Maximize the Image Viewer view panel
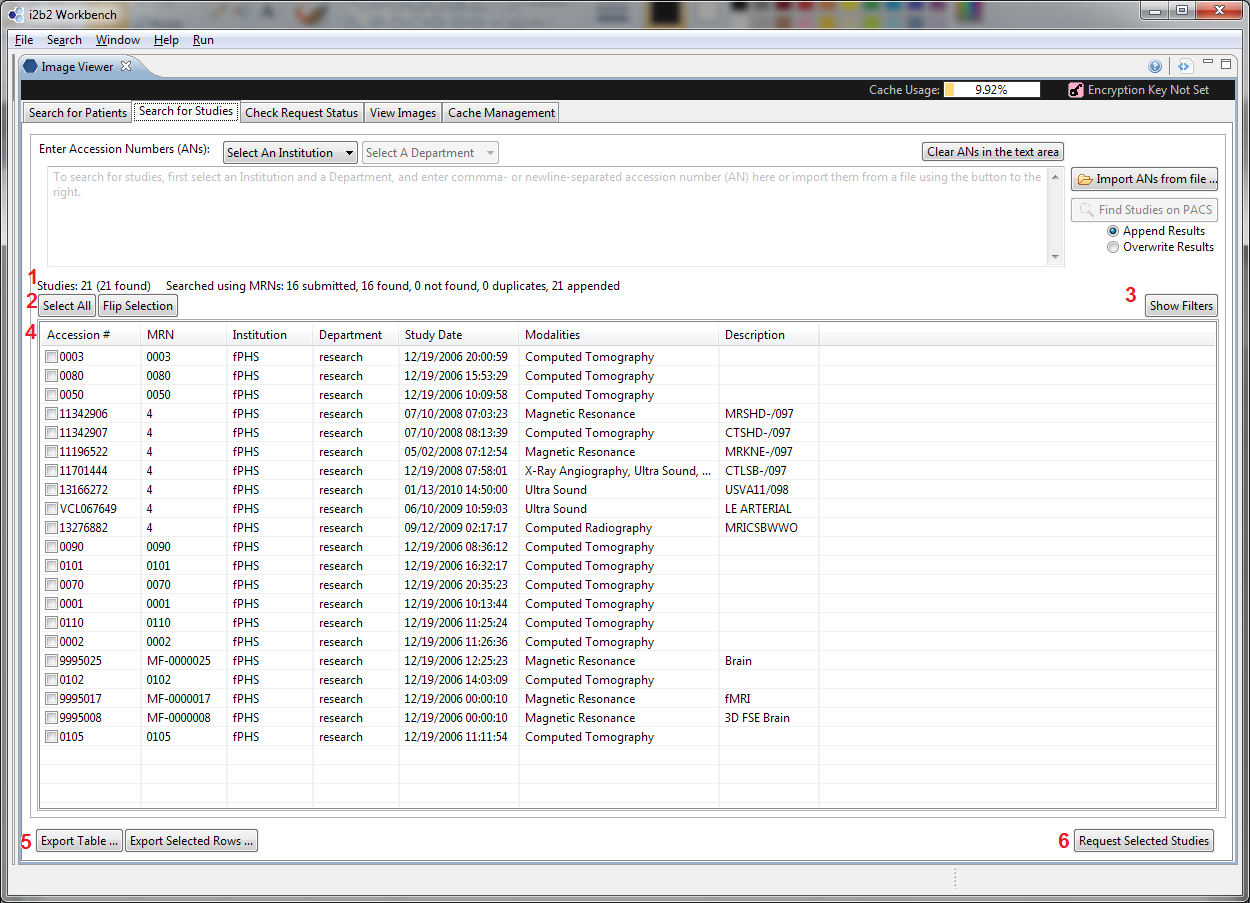 tap(1226, 64)
